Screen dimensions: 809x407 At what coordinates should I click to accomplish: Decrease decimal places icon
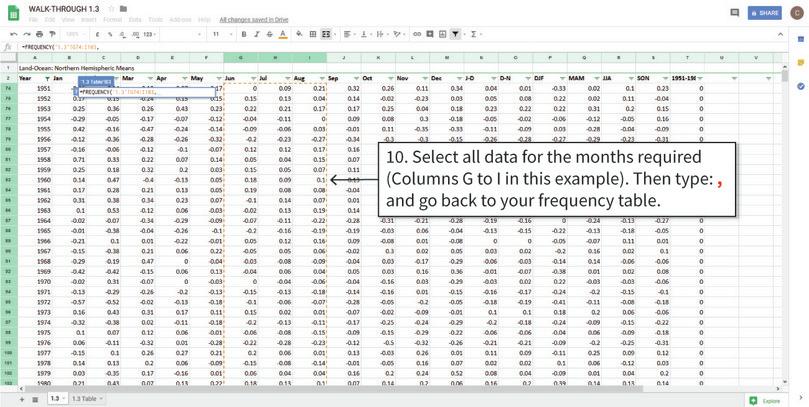tap(122, 34)
